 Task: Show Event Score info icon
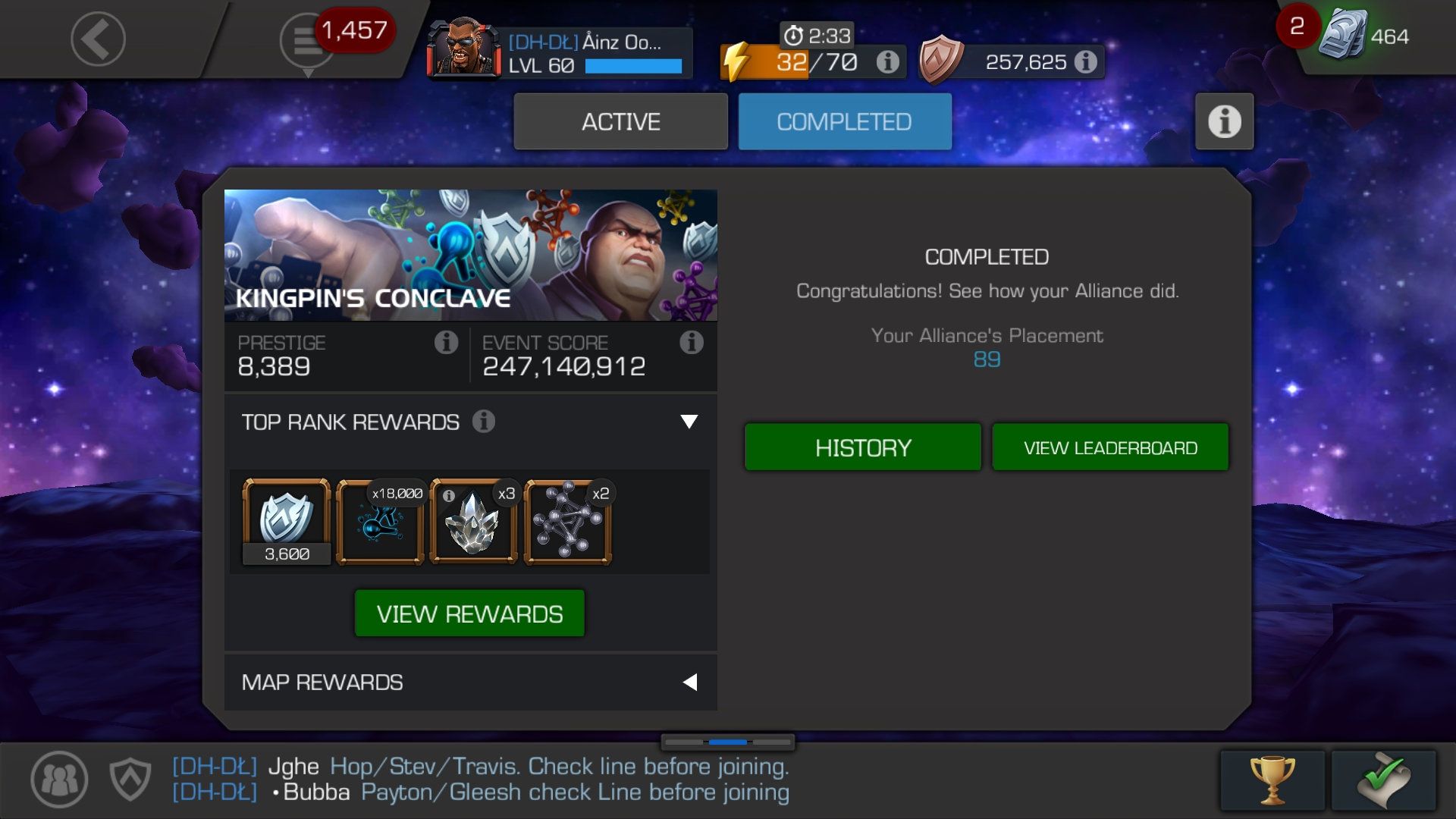(x=691, y=343)
